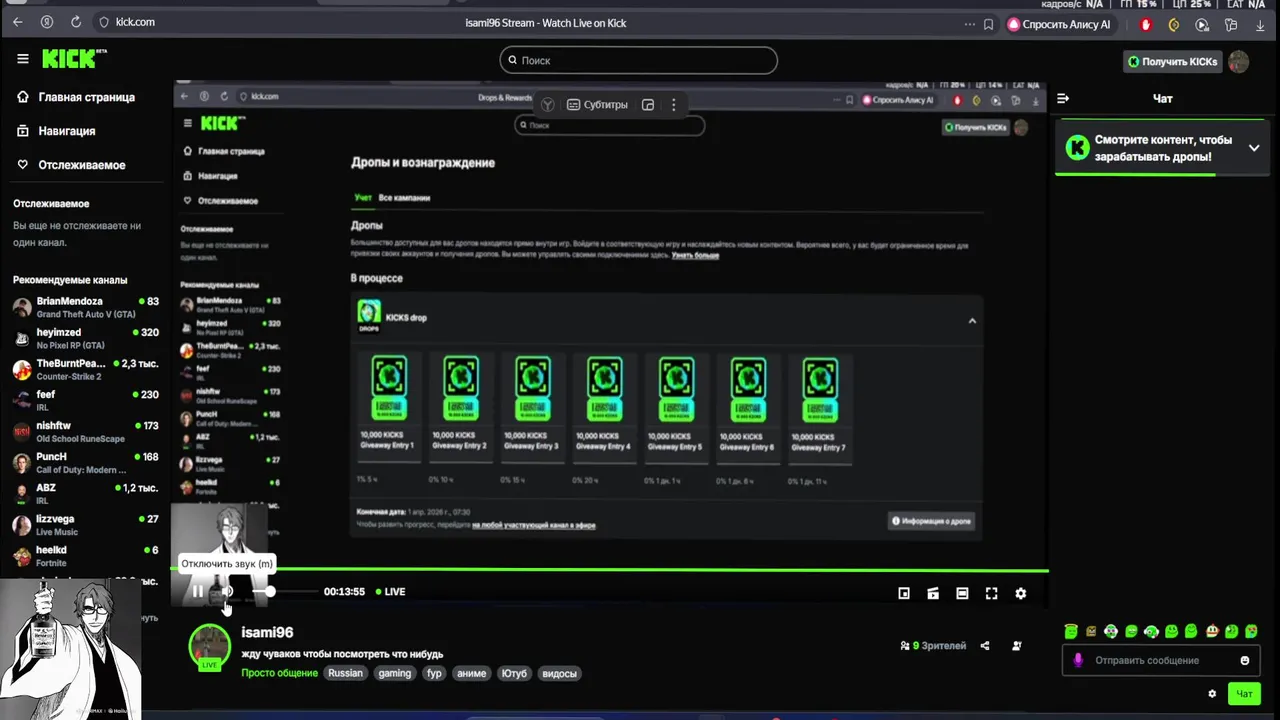Create a clip with the clapperboard icon
The image size is (1280, 720).
[933, 593]
